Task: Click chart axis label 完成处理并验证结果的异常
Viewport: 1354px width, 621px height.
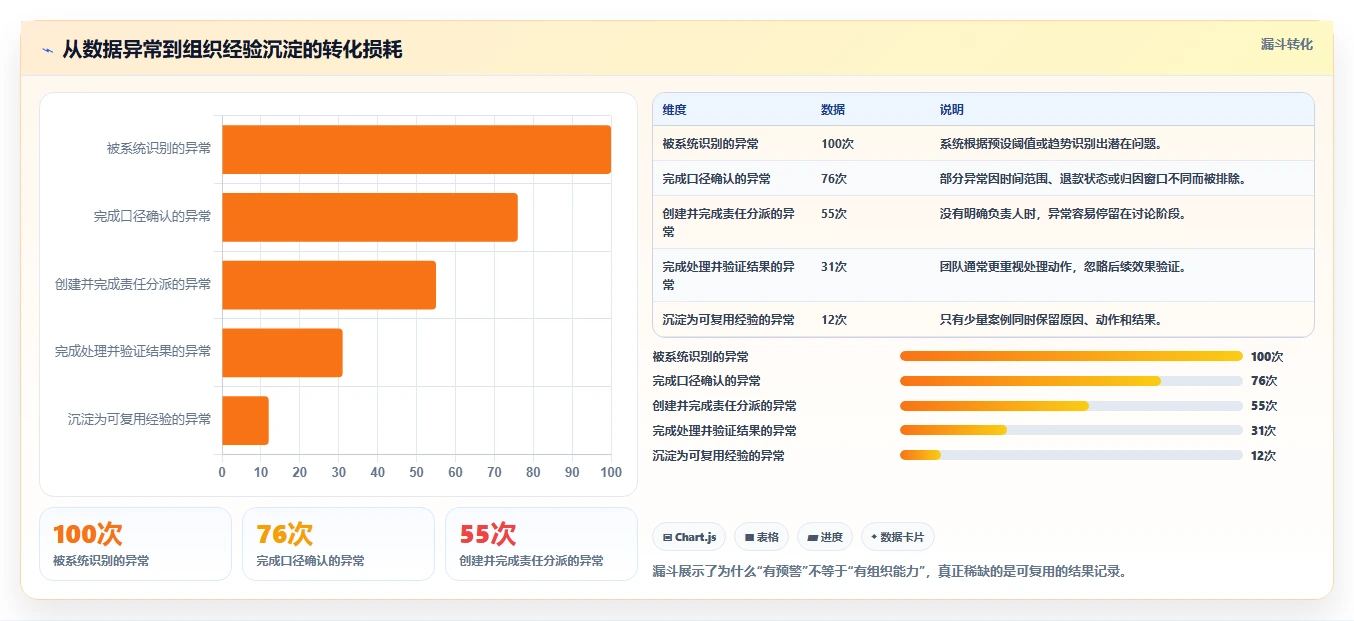Action: point(133,352)
